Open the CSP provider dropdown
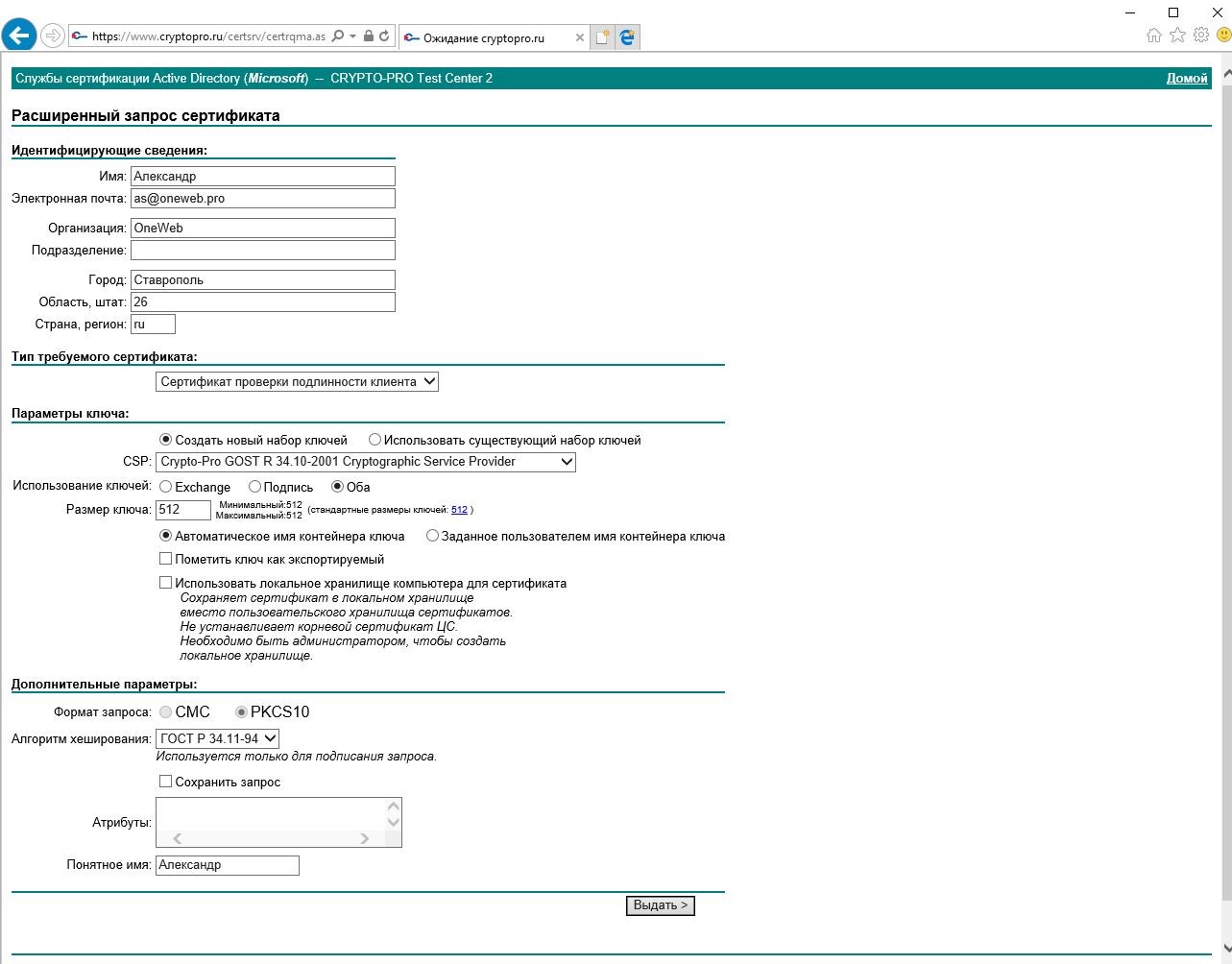Viewport: 1232px width, 964px height. (366, 462)
